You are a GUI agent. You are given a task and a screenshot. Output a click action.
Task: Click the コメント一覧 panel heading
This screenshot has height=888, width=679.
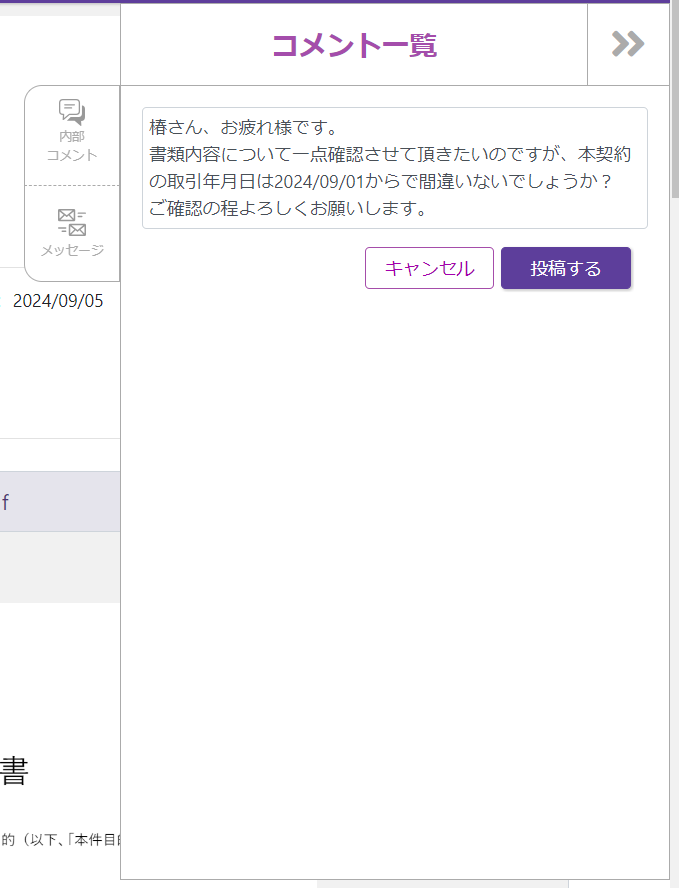click(354, 45)
